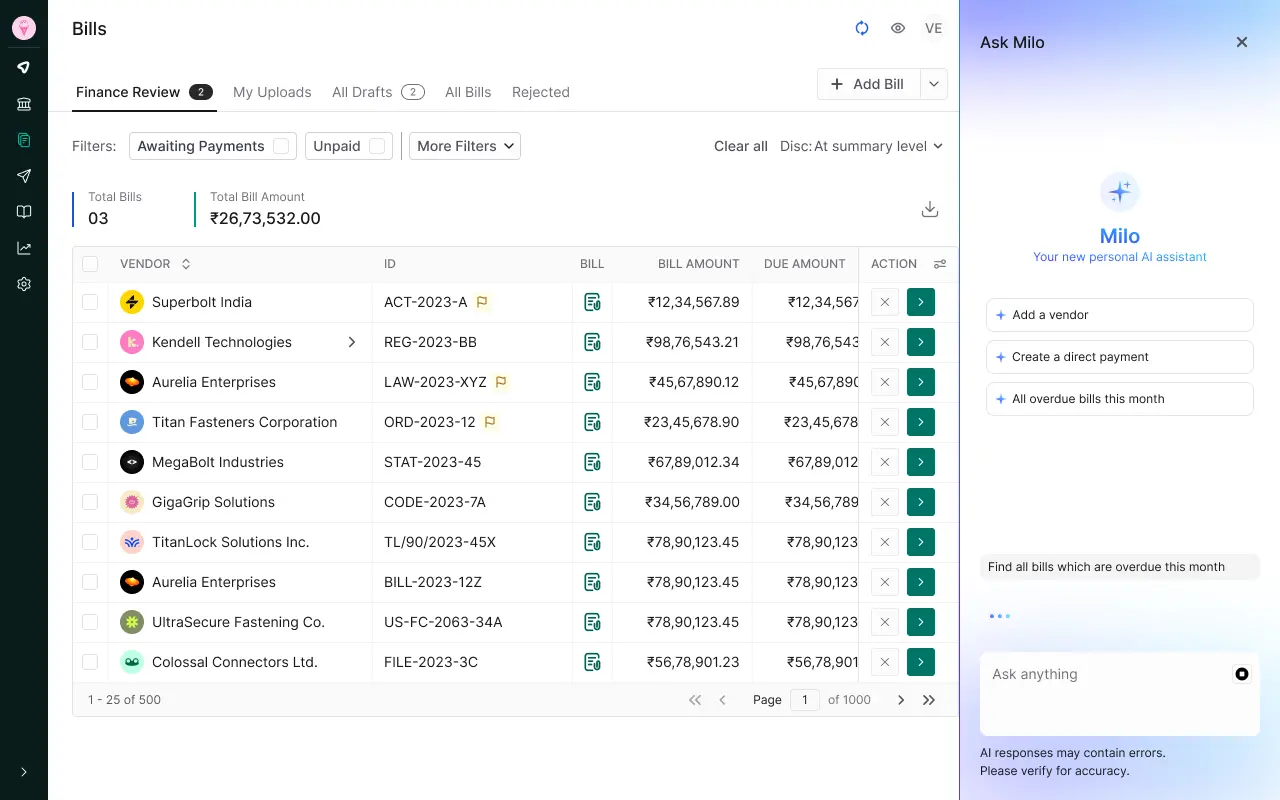Click the download bills icon
Viewport: 1280px width, 800px height.
click(x=929, y=209)
